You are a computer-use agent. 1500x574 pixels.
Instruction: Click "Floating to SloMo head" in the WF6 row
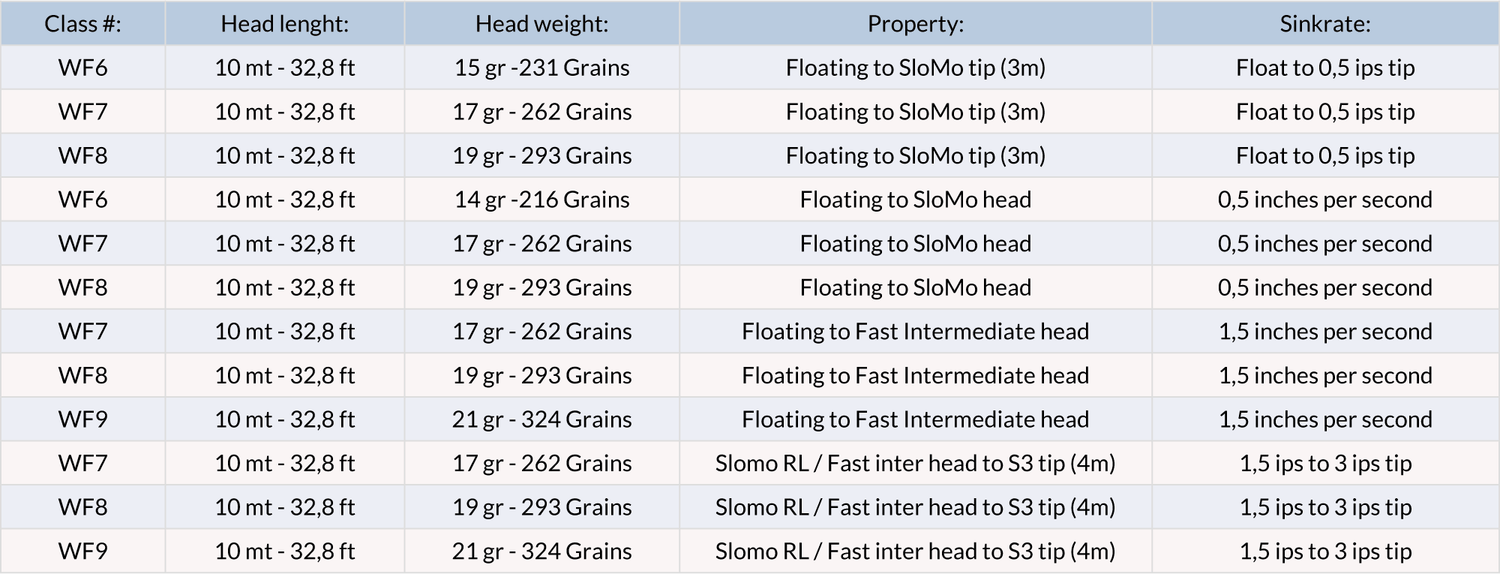(x=915, y=200)
